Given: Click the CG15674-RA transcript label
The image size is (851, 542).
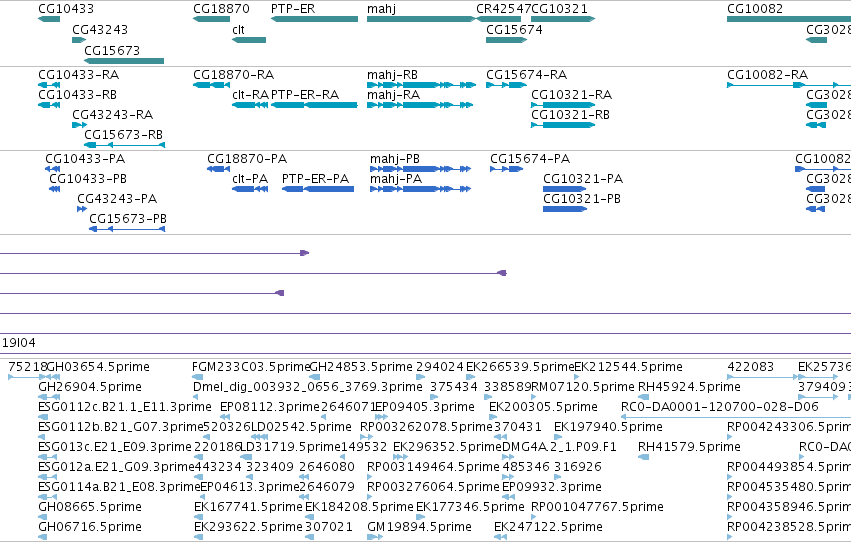Looking at the screenshot, I should 526,74.
